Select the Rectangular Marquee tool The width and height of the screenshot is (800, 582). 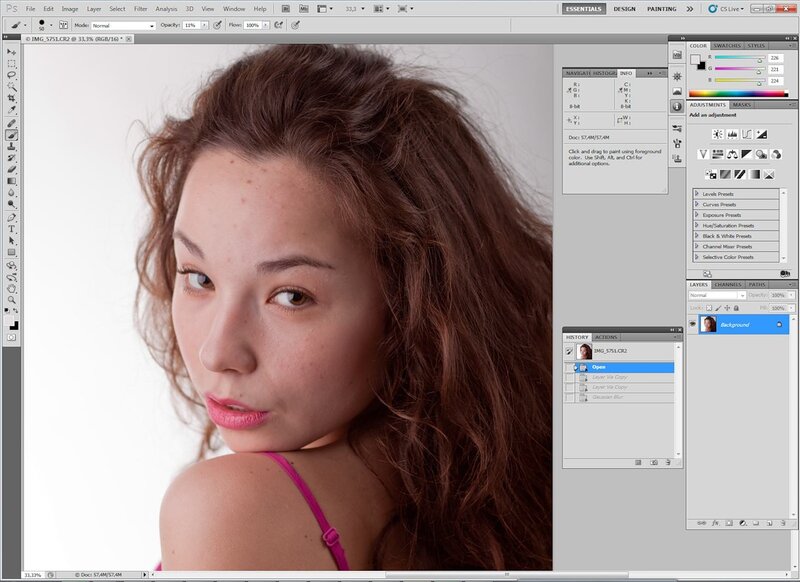tap(11, 64)
